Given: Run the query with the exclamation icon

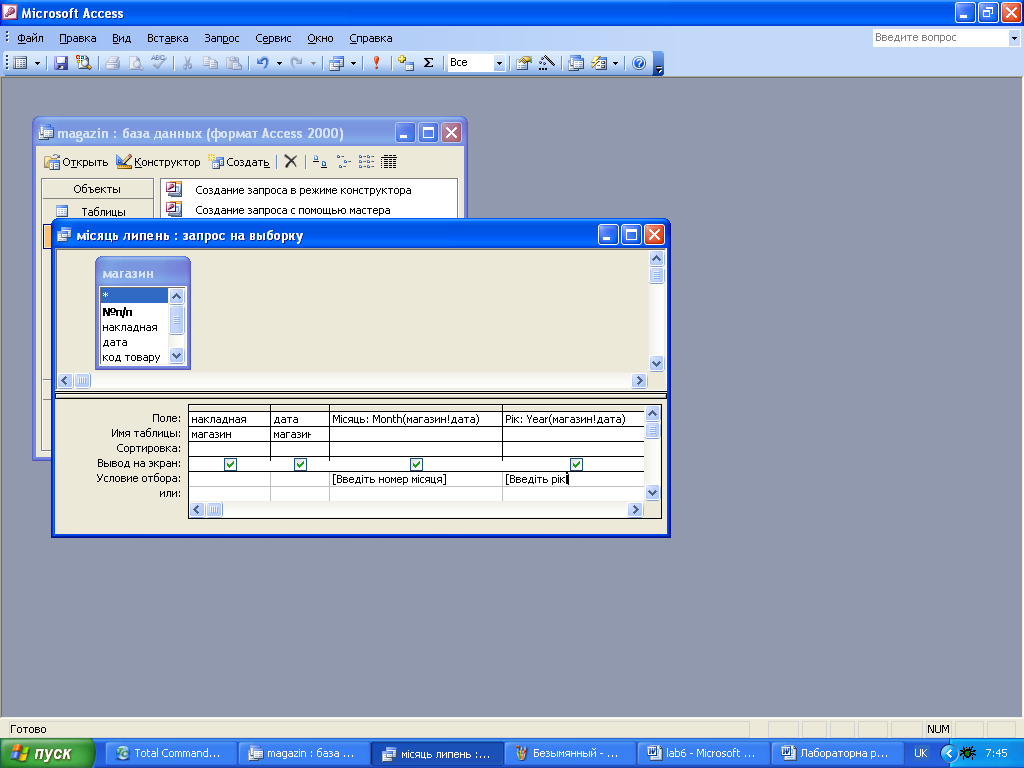Looking at the screenshot, I should [376, 63].
